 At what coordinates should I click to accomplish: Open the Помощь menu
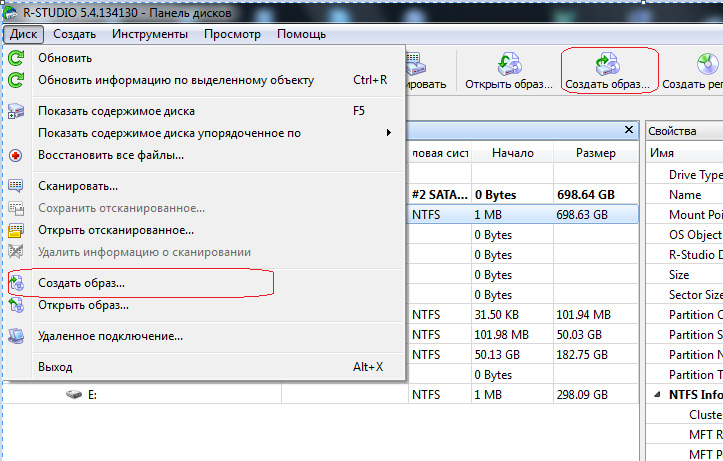tap(302, 34)
